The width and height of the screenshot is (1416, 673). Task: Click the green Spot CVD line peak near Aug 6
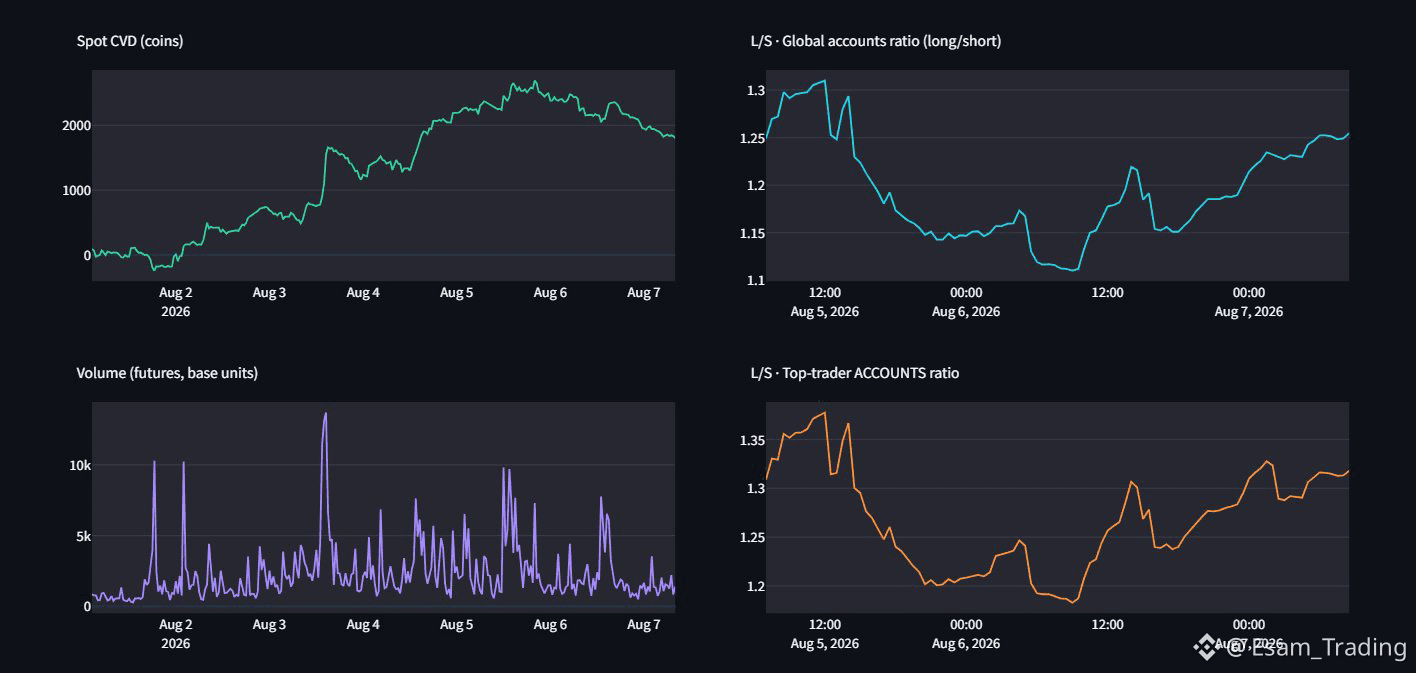[x=535, y=82]
